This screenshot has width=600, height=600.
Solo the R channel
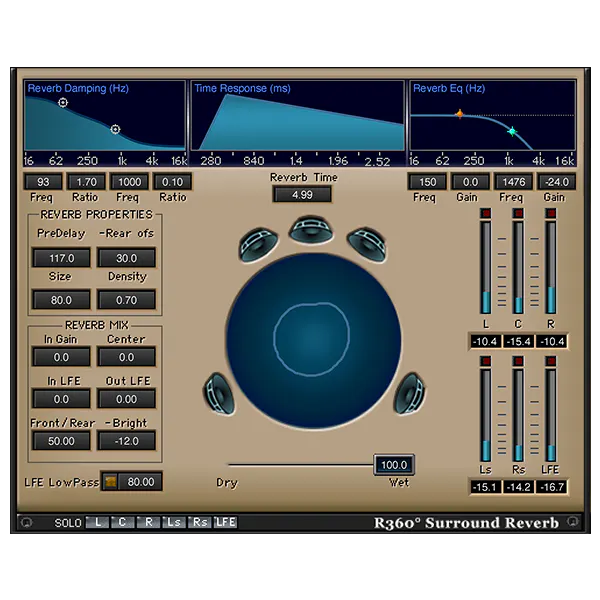148,522
